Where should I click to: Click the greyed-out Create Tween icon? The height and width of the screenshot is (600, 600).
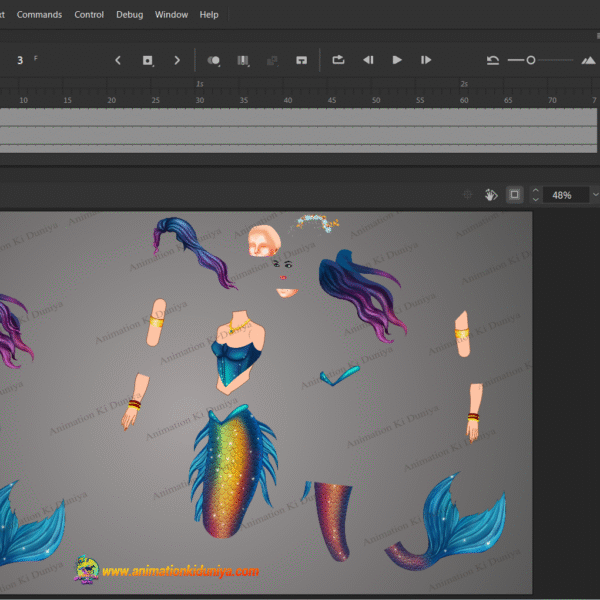click(x=272, y=60)
